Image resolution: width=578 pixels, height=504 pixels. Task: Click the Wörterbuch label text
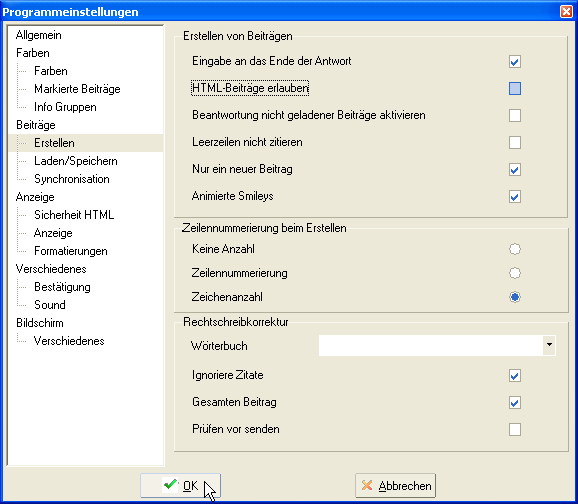(x=219, y=346)
